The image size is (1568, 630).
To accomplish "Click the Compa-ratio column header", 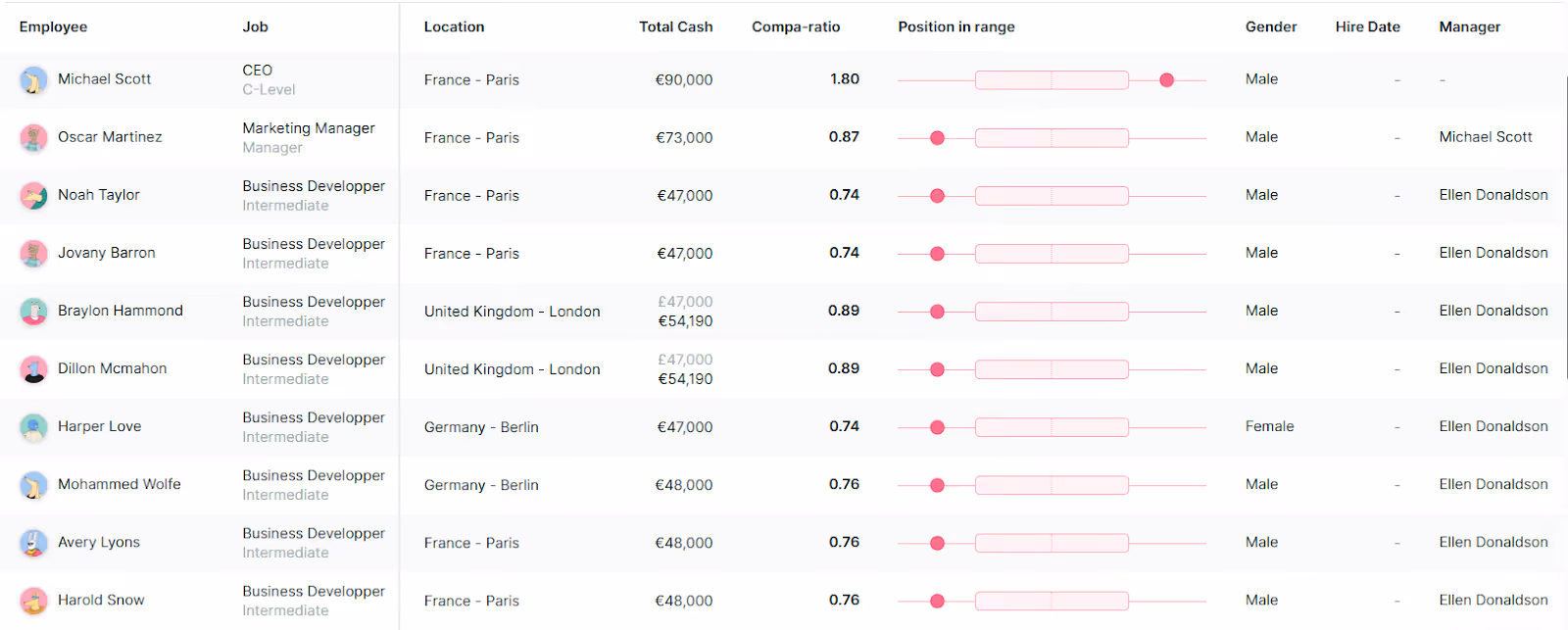I will click(796, 26).
